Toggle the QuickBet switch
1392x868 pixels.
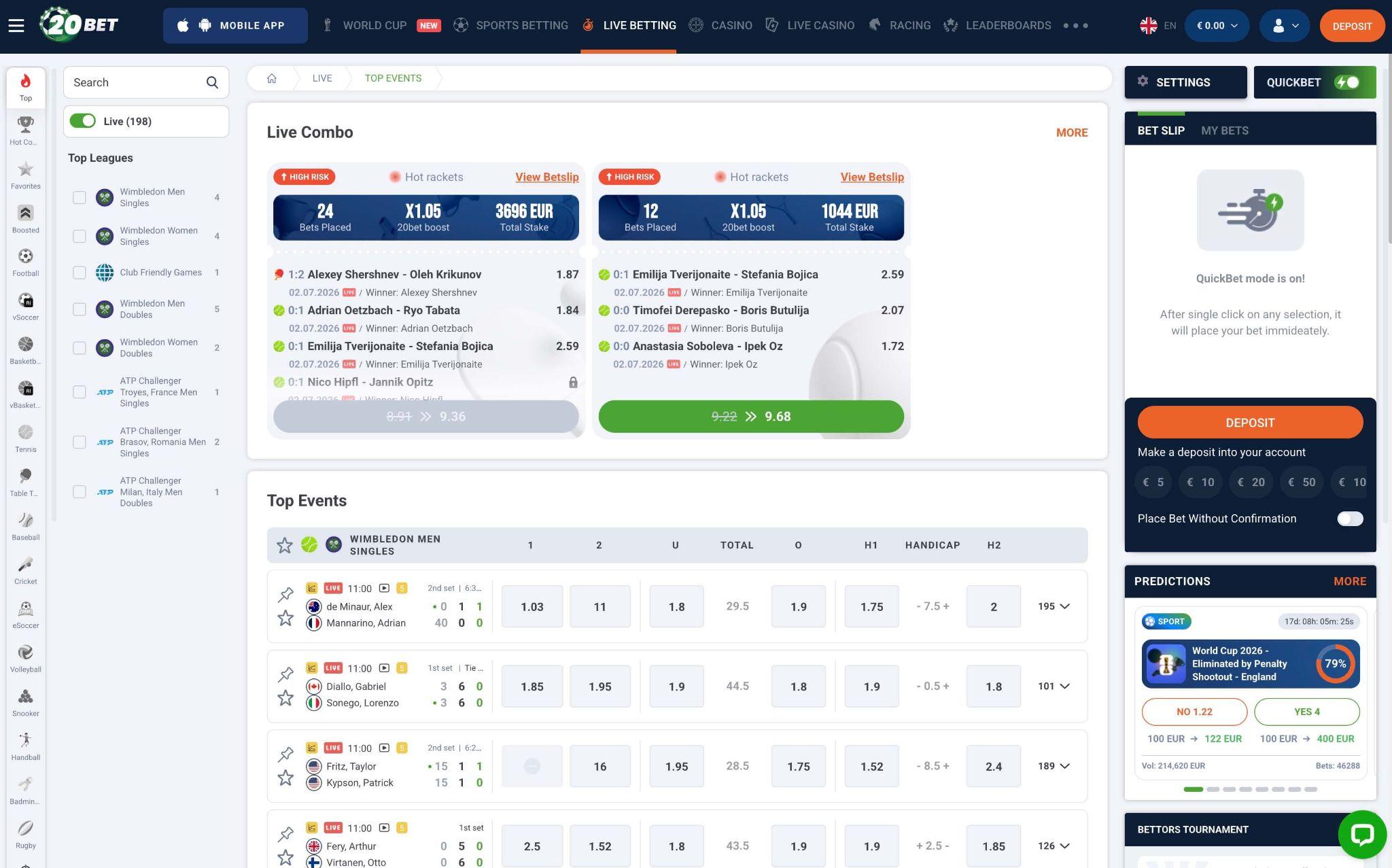(1347, 82)
